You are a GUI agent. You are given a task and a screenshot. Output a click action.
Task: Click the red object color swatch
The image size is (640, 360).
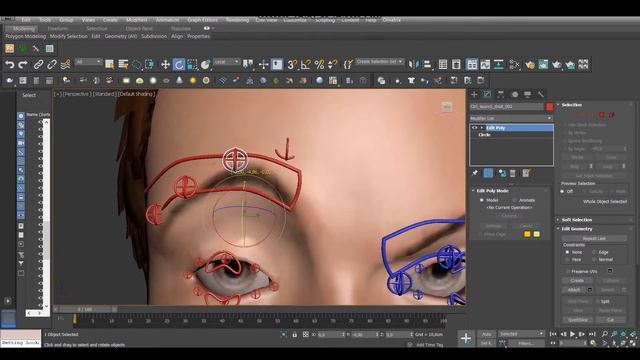click(x=549, y=107)
